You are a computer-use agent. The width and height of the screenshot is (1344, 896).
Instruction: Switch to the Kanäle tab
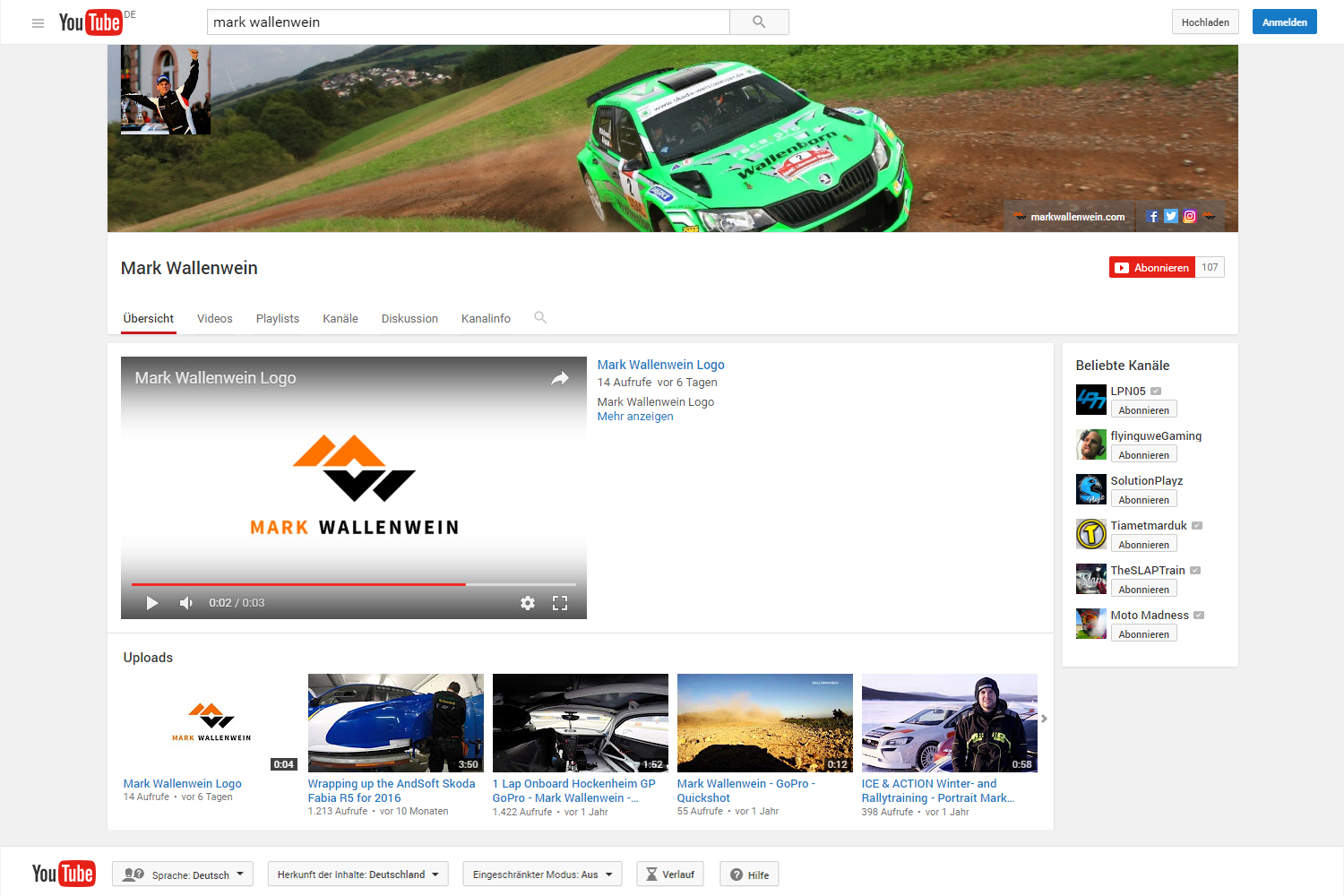[x=340, y=319]
